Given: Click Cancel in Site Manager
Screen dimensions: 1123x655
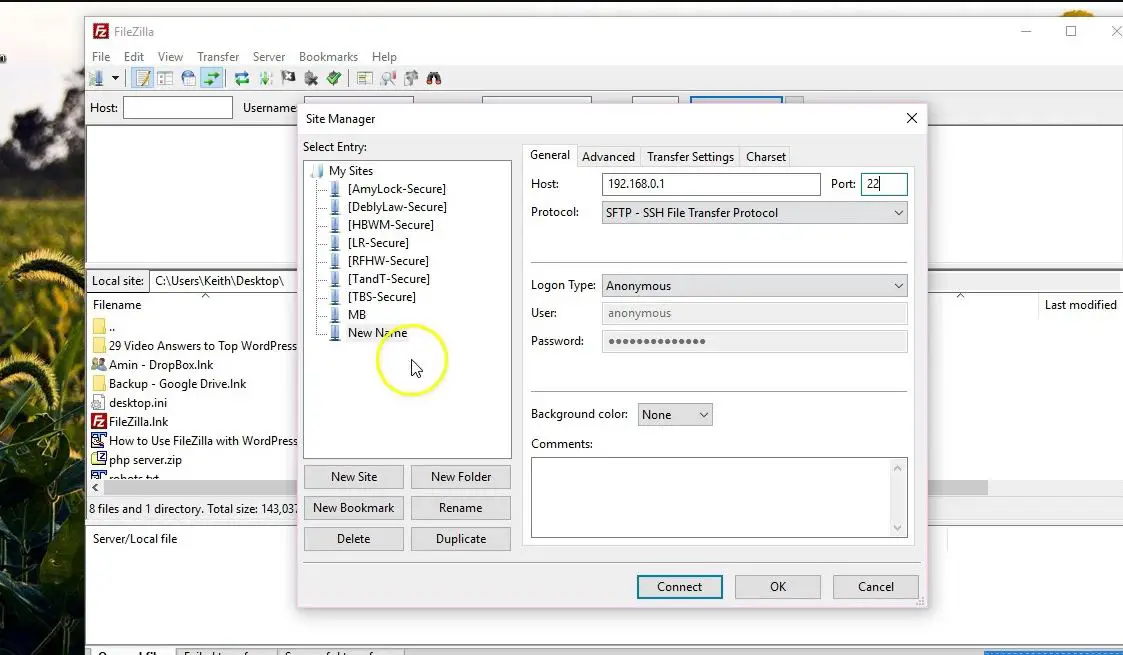Looking at the screenshot, I should coord(875,586).
